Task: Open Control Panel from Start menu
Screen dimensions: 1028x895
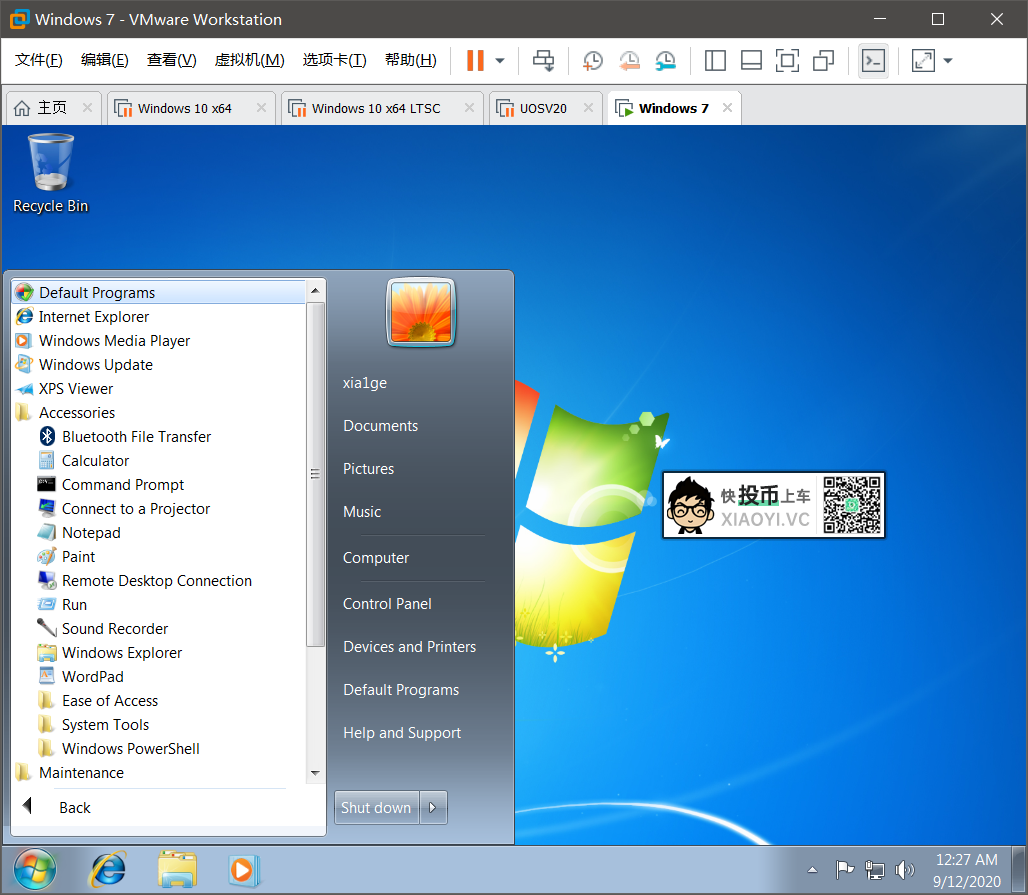Action: (387, 604)
